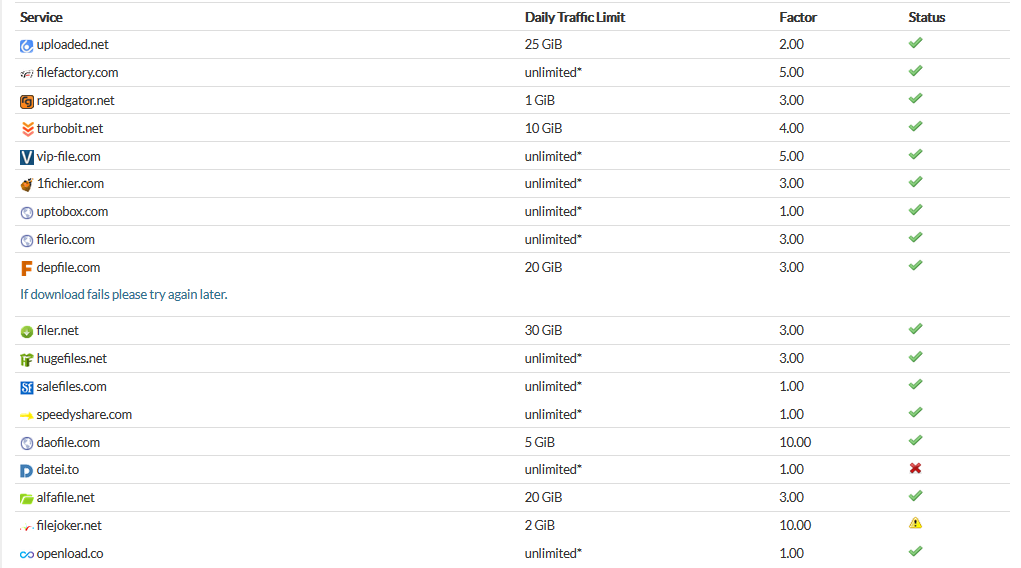Click the vip-file.com V icon

click(x=26, y=157)
